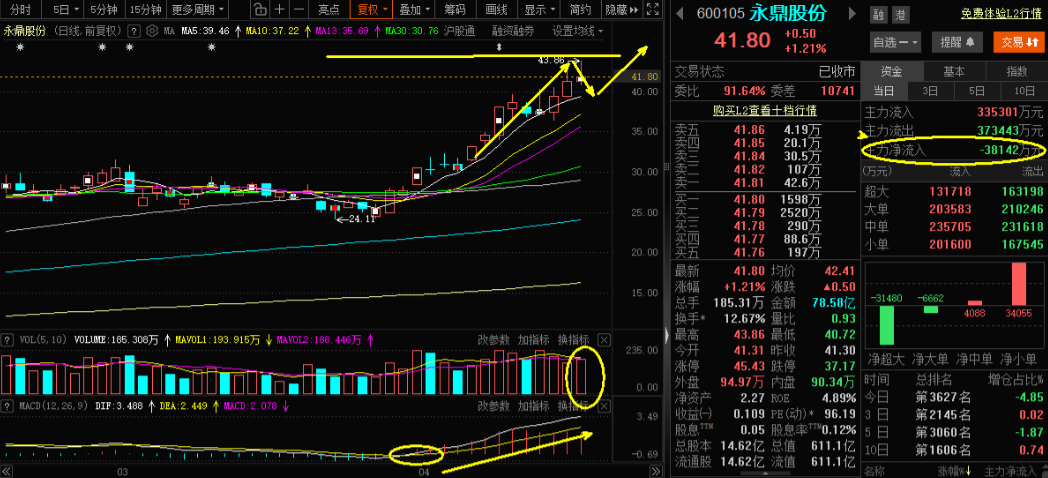Click 隐藏 to hide side panel
The height and width of the screenshot is (478, 1048).
(x=622, y=9)
